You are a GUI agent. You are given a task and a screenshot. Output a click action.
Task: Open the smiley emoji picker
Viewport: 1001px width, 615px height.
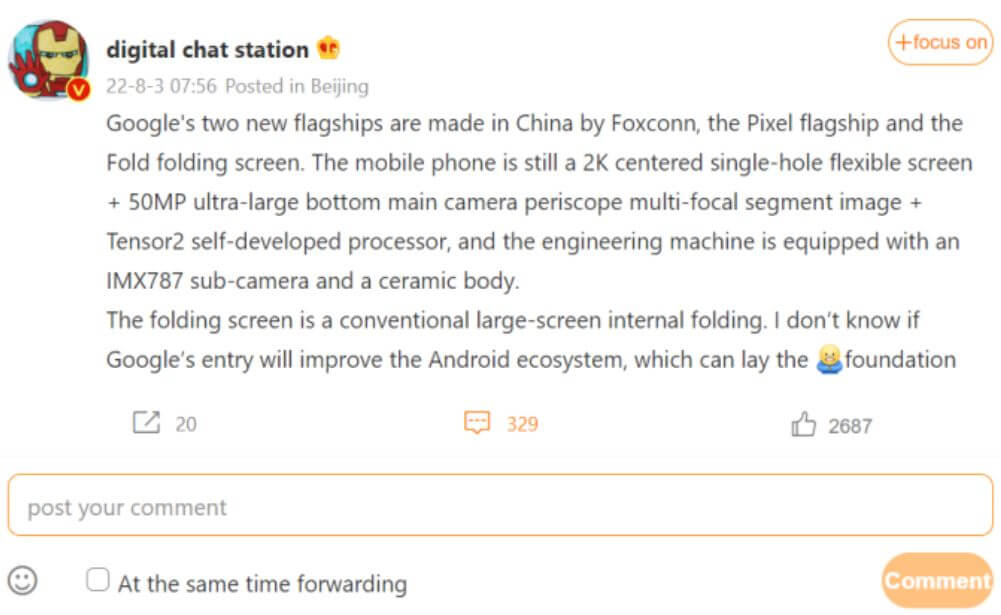click(x=23, y=580)
